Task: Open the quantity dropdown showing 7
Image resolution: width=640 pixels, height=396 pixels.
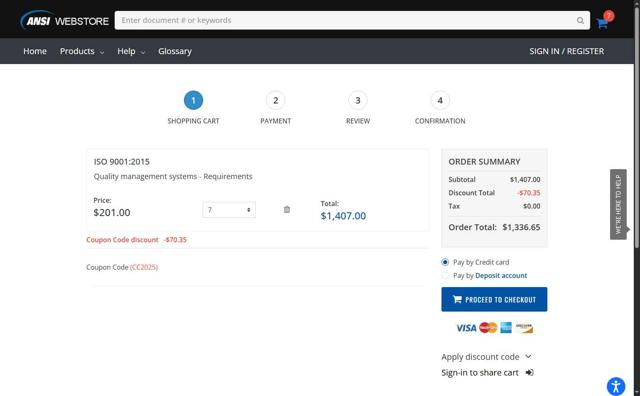Action: pyautogui.click(x=229, y=210)
